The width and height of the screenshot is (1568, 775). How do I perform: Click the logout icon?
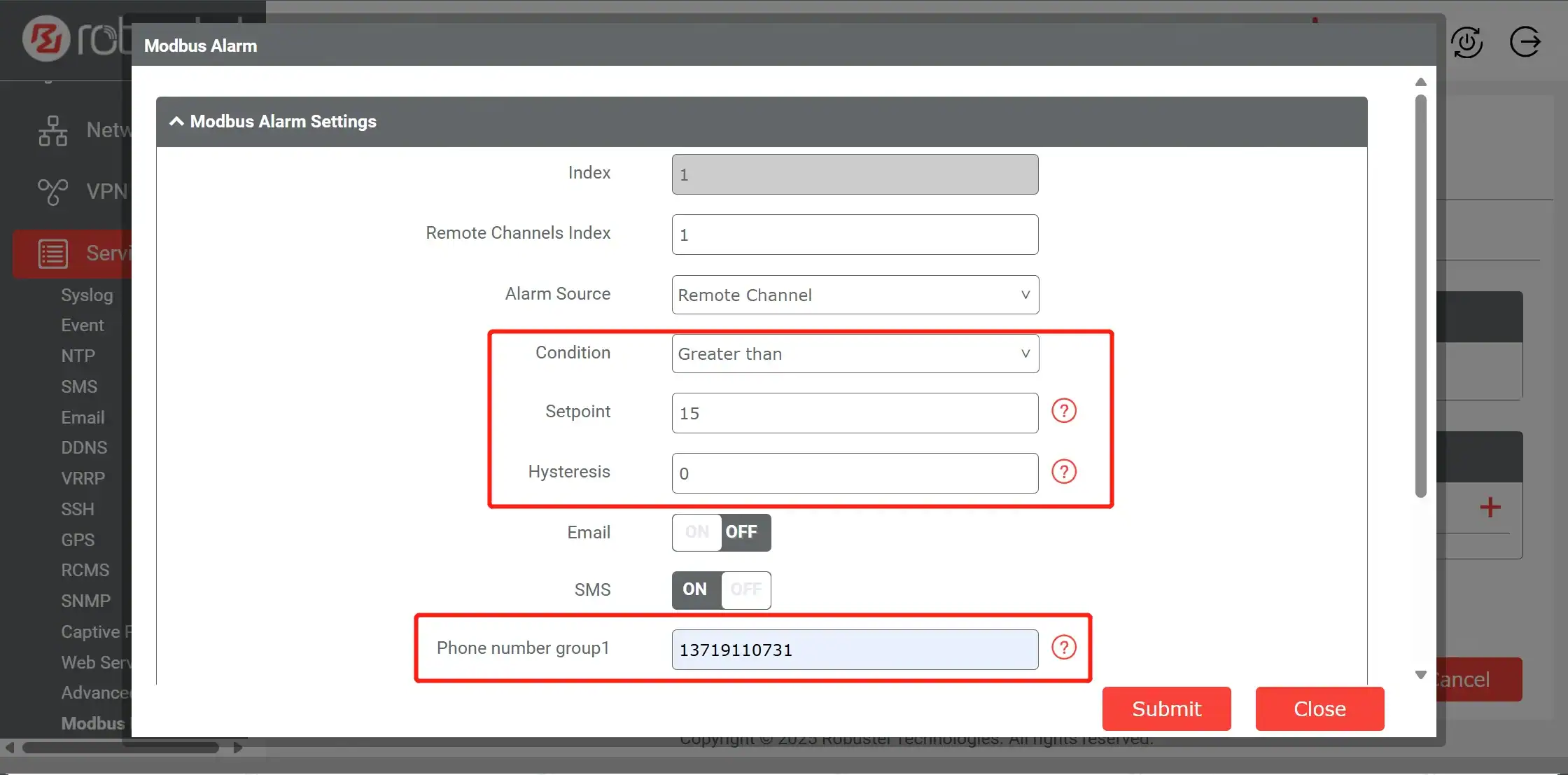click(x=1526, y=42)
